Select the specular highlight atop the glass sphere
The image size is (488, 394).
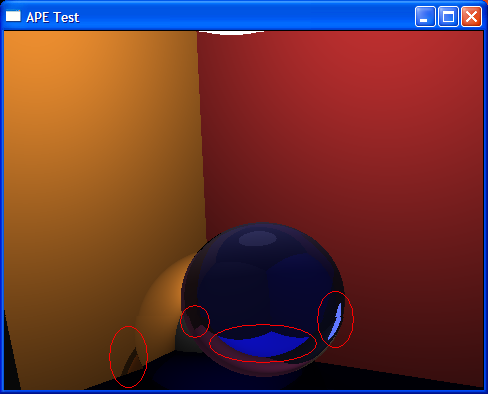[258, 239]
